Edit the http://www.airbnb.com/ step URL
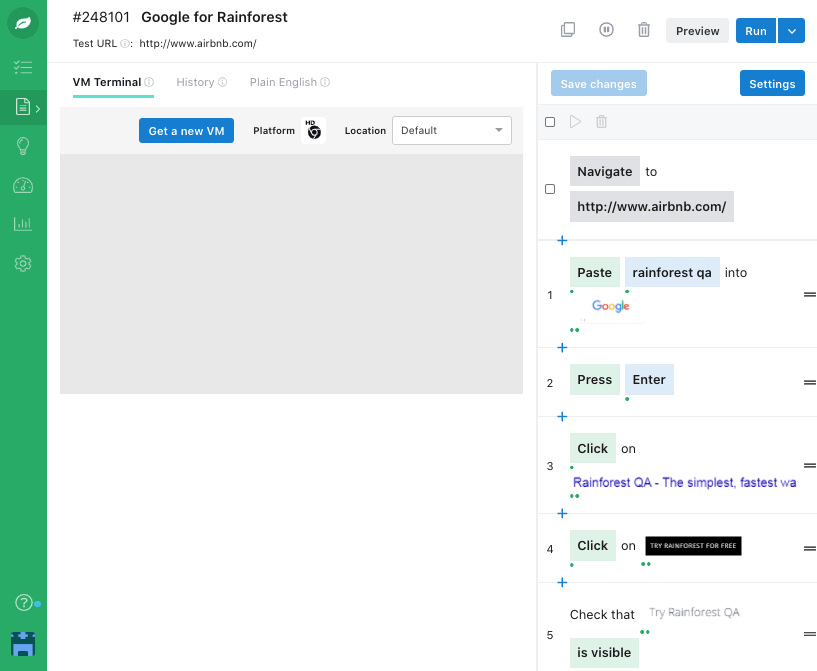The height and width of the screenshot is (671, 817). pyautogui.click(x=651, y=206)
